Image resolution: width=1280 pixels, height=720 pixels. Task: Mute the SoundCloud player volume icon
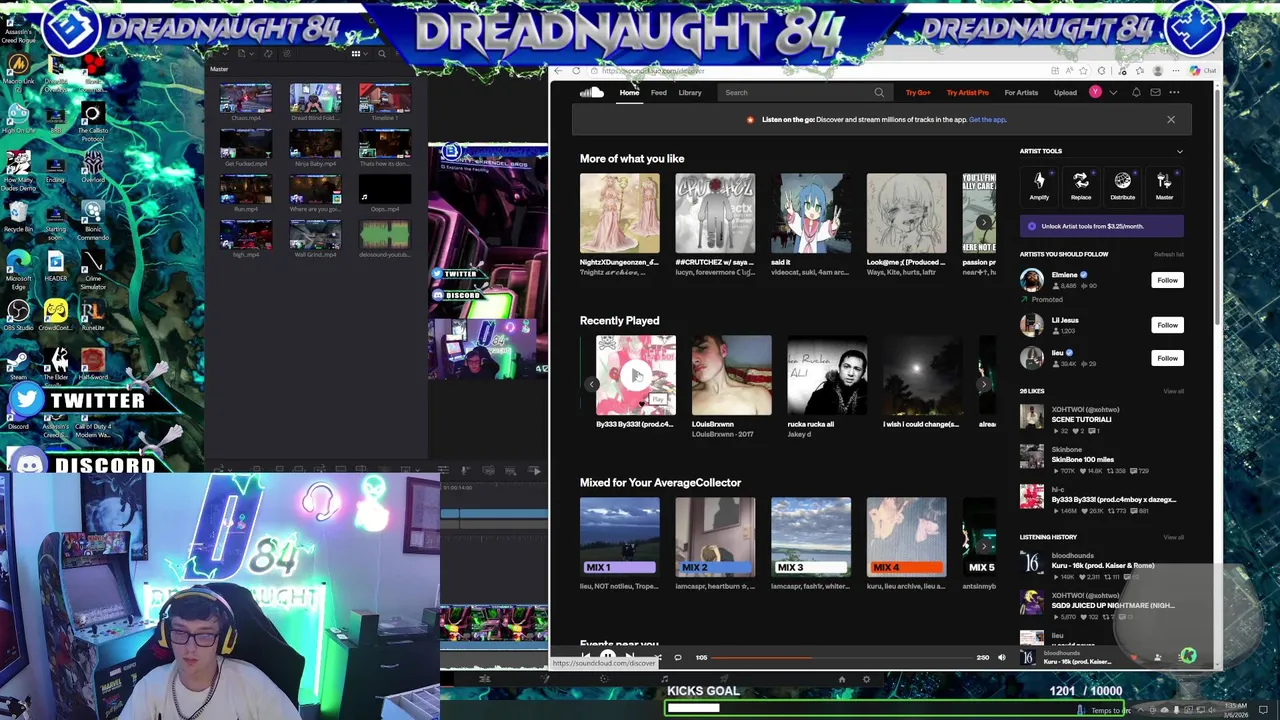tap(1001, 657)
